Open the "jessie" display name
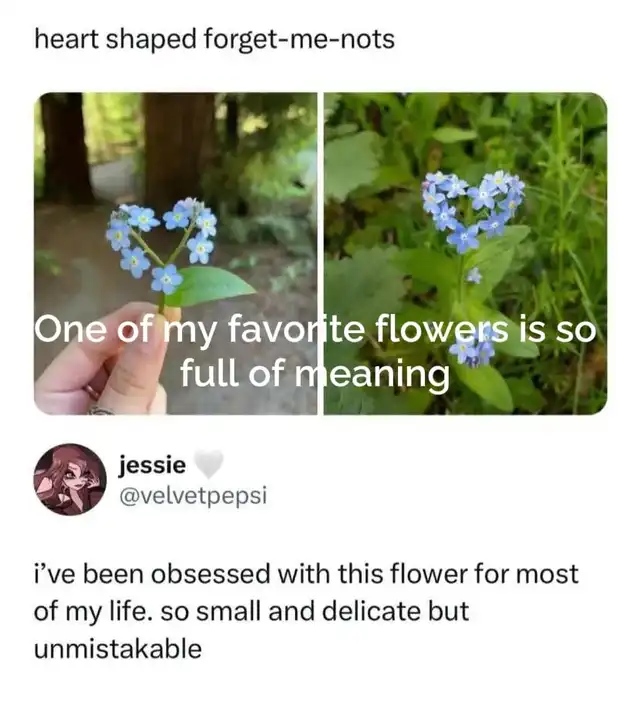The image size is (640, 701). tap(152, 465)
